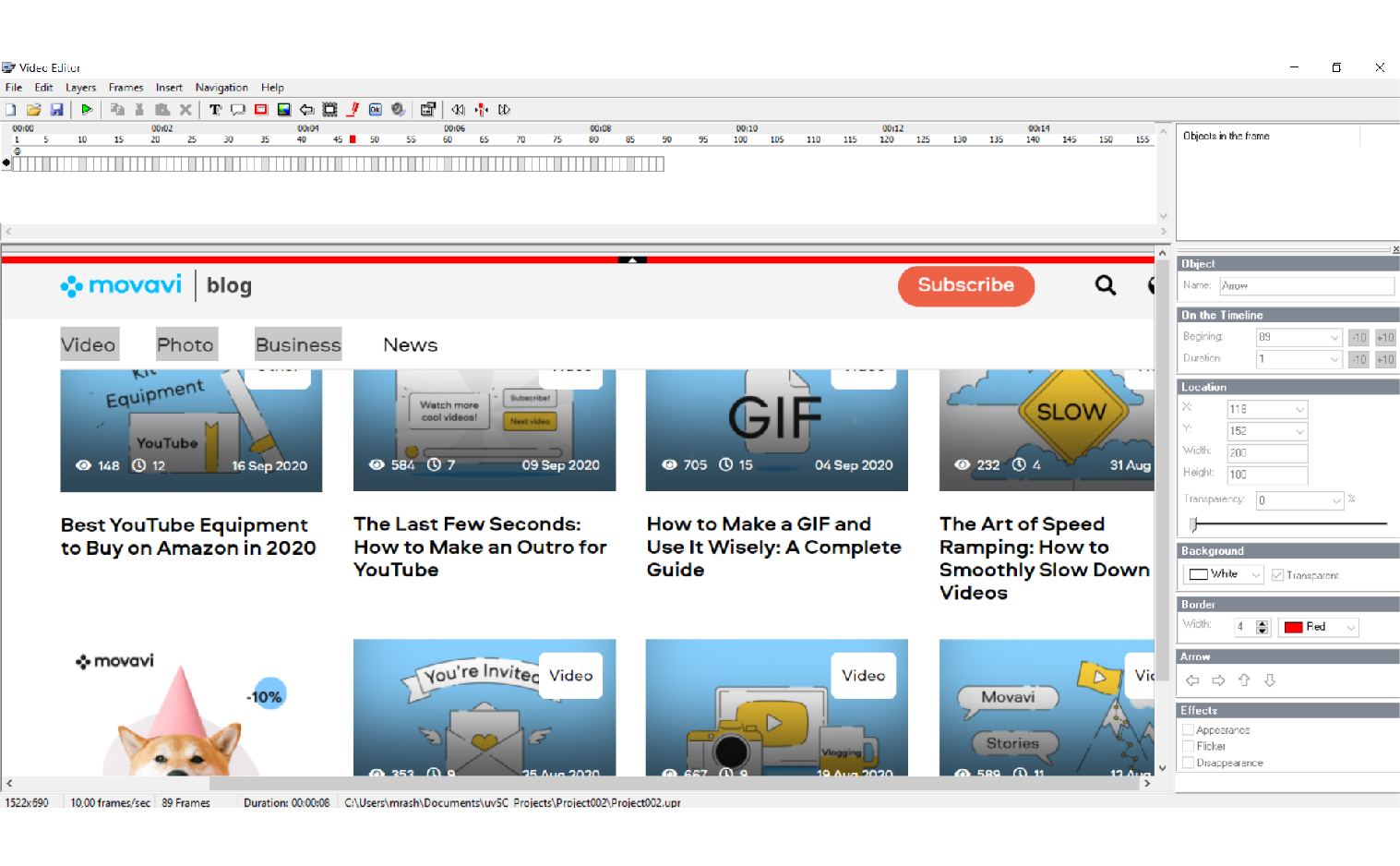
Task: Select the Business tab on the blog
Action: click(298, 344)
